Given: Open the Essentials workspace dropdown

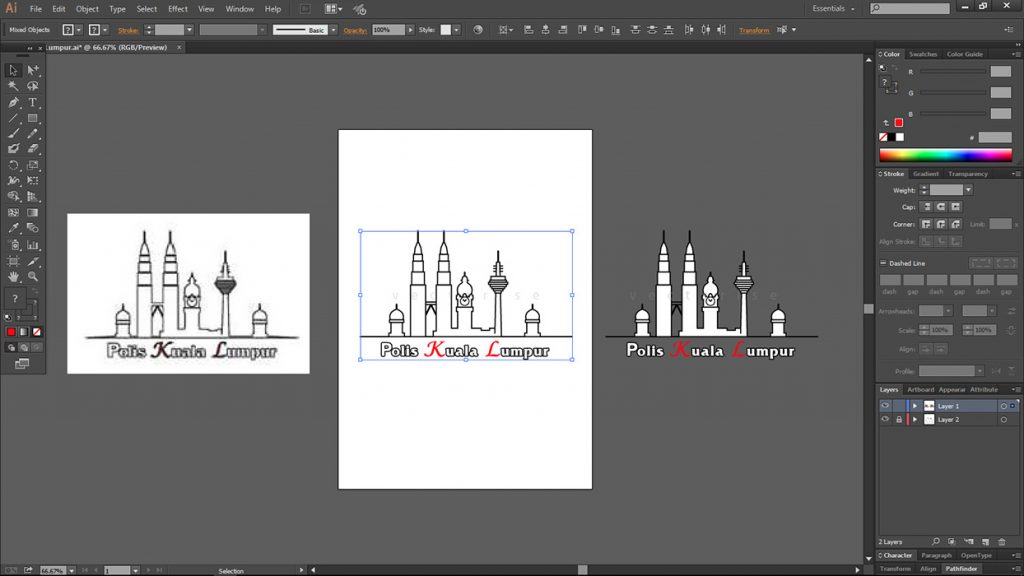Looking at the screenshot, I should (833, 8).
